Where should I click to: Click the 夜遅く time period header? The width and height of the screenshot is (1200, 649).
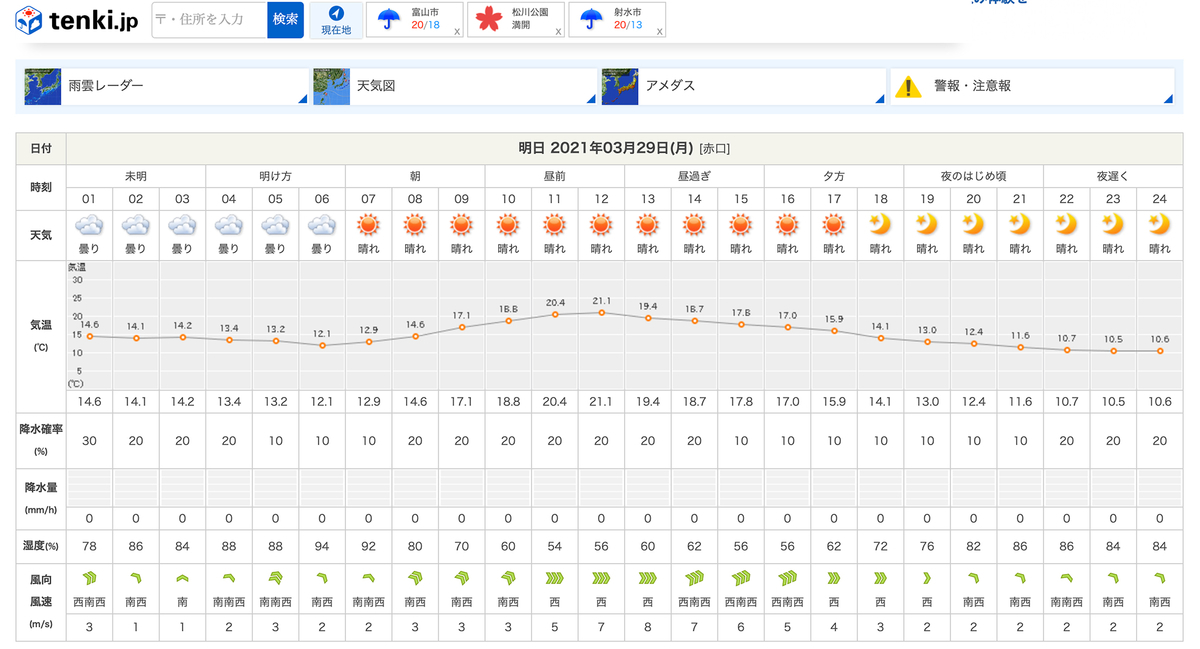(x=1113, y=175)
